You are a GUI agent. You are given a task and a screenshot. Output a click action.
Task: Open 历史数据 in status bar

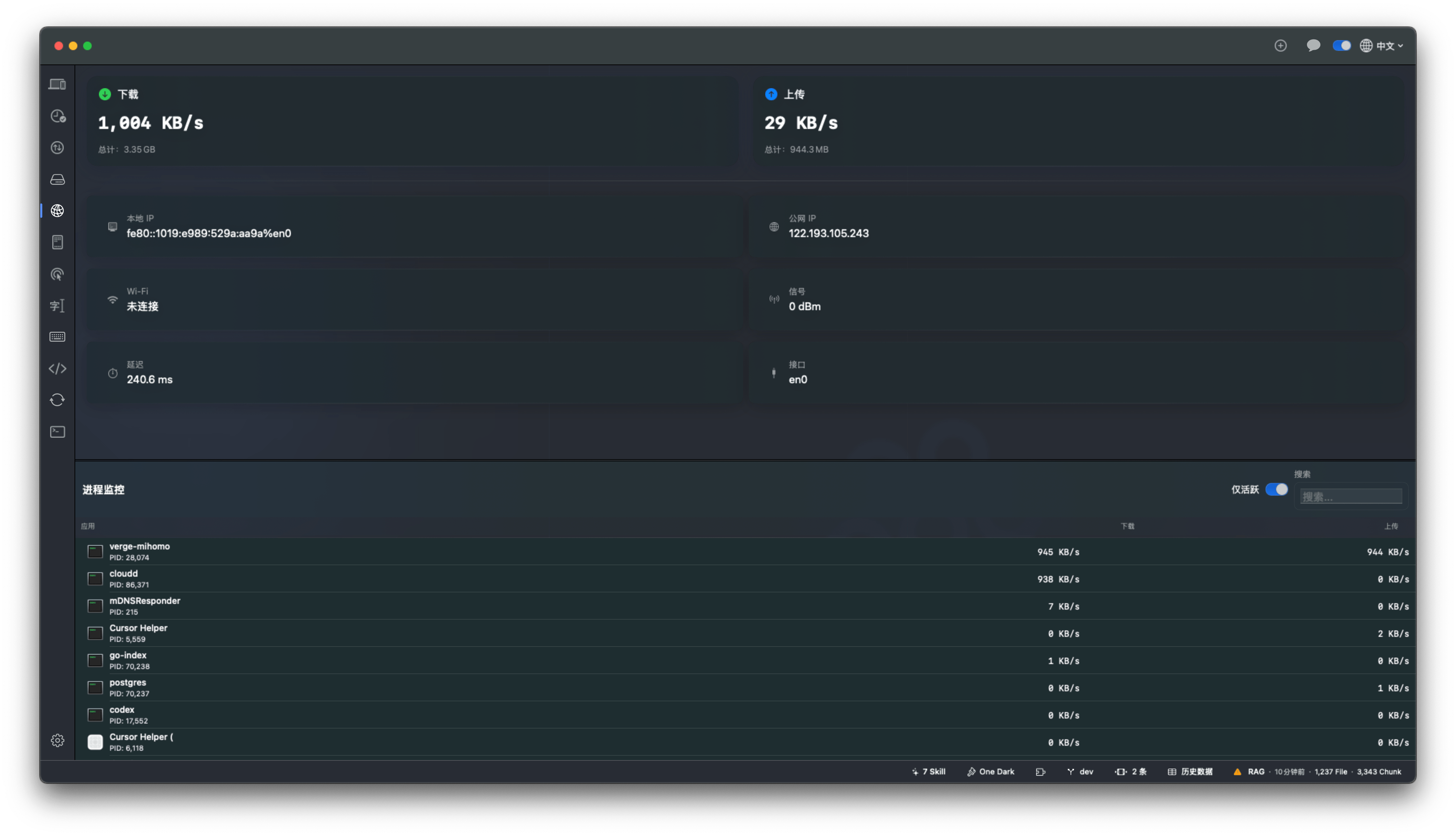(1190, 772)
